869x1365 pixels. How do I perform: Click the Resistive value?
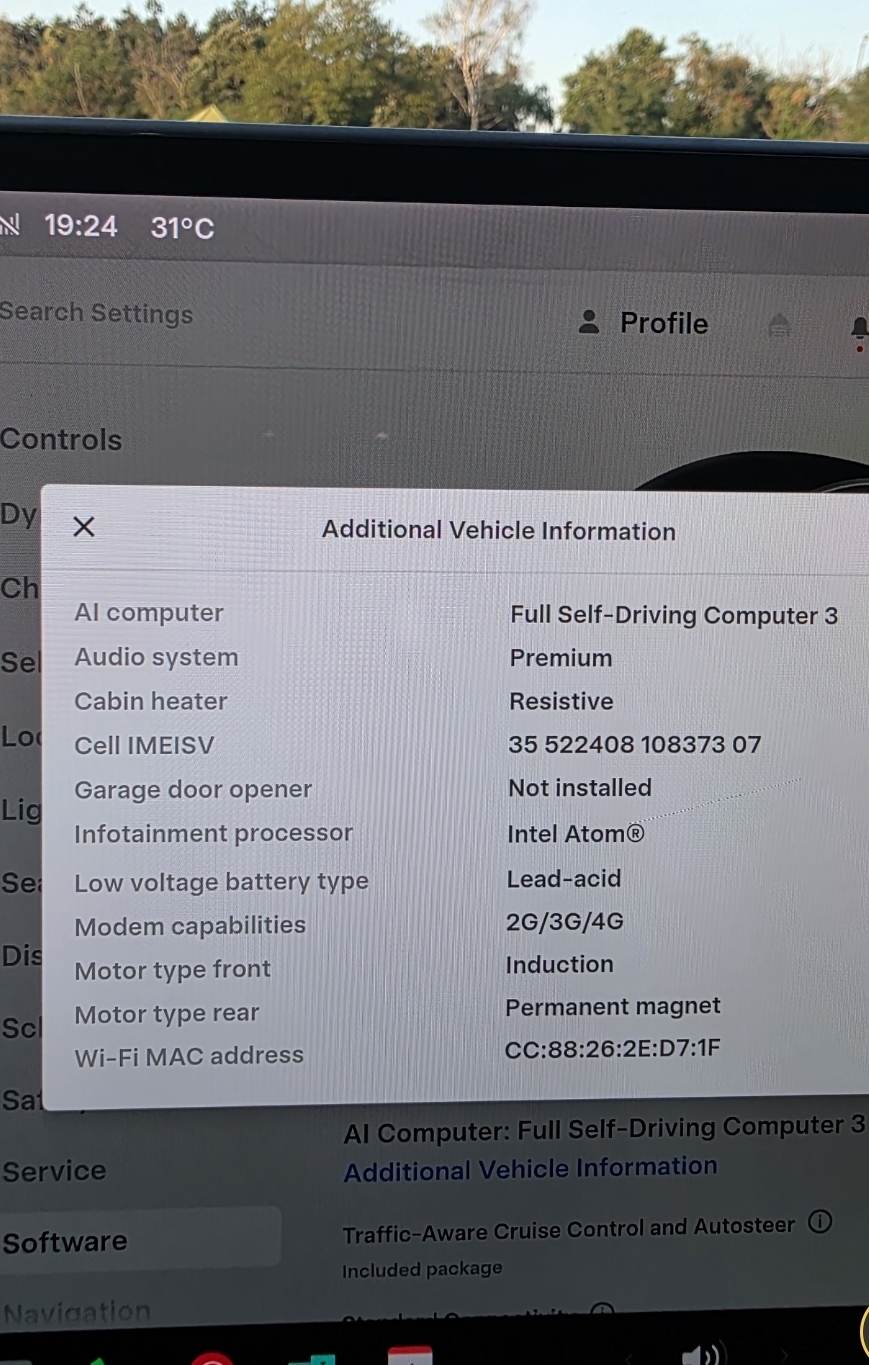[561, 701]
